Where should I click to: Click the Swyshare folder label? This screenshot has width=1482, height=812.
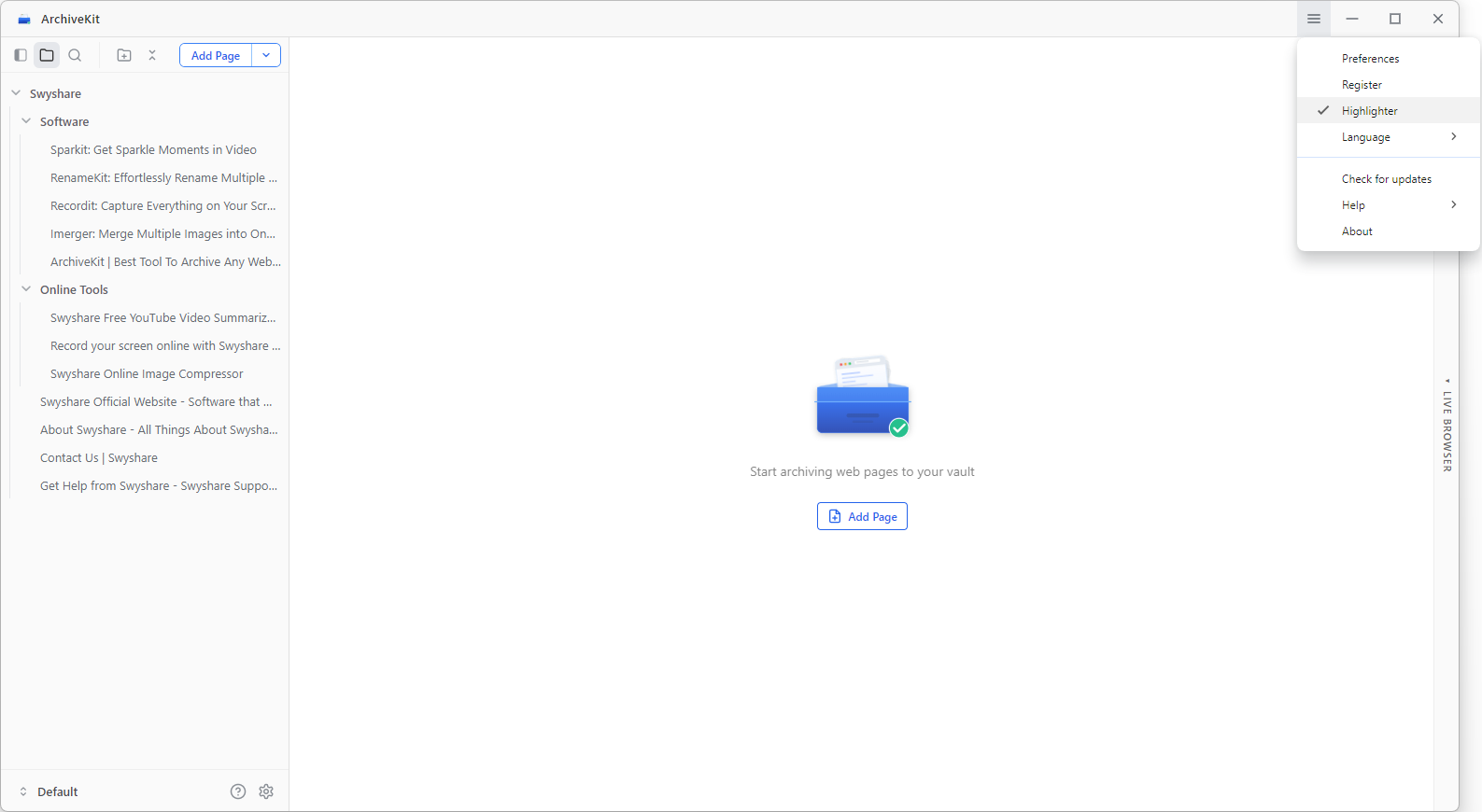[x=55, y=93]
